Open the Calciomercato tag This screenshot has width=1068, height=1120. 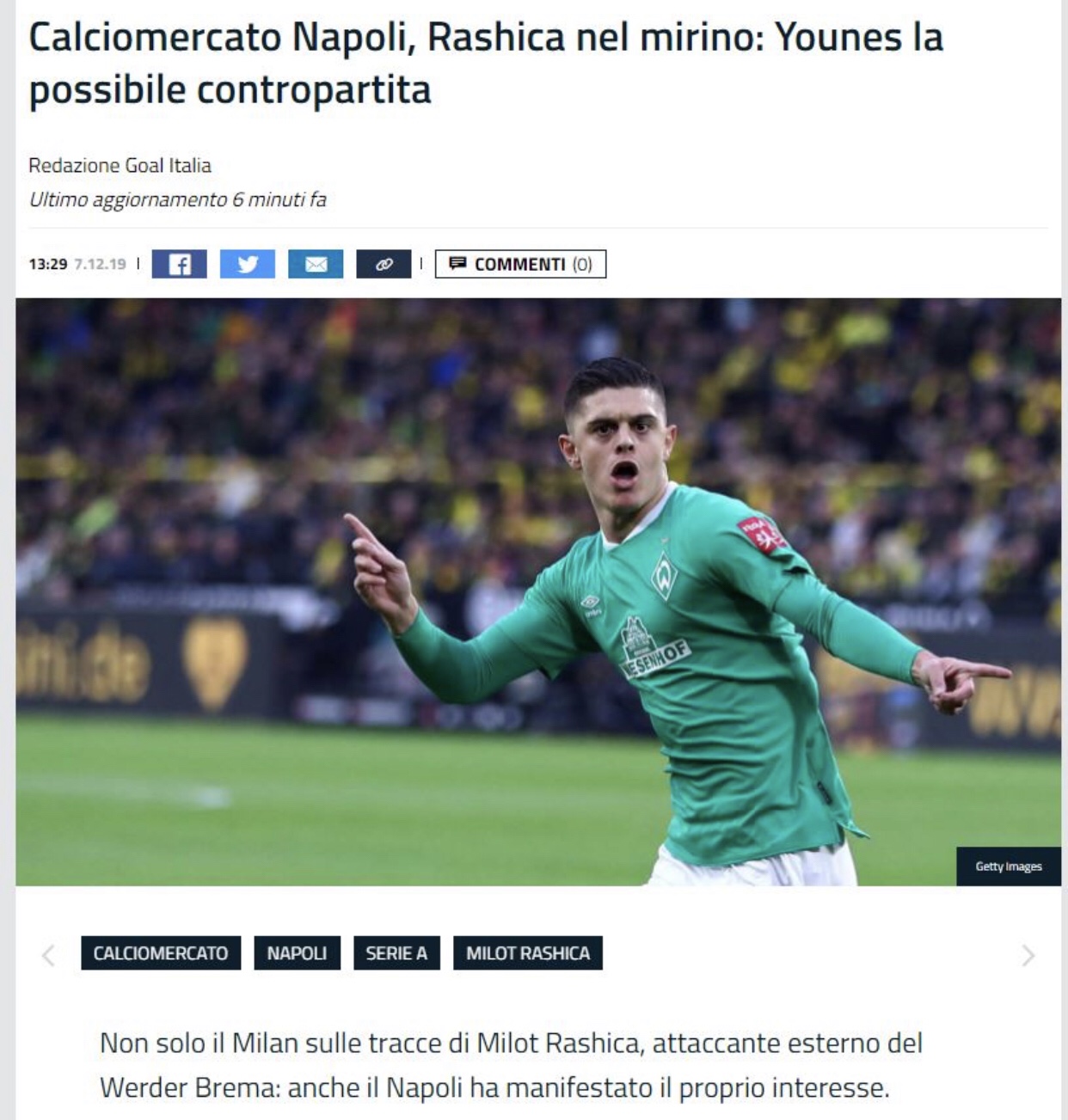coord(161,953)
